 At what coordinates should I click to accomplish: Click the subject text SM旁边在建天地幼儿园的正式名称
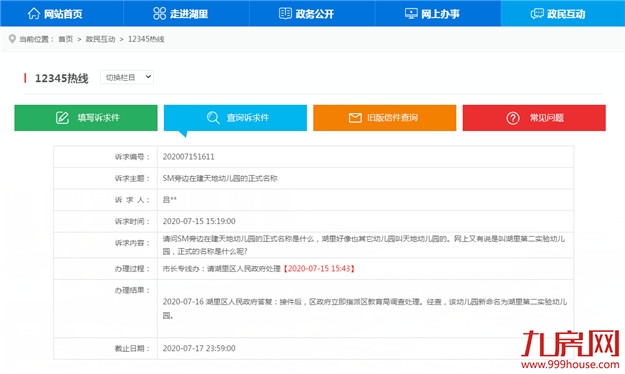coord(220,178)
